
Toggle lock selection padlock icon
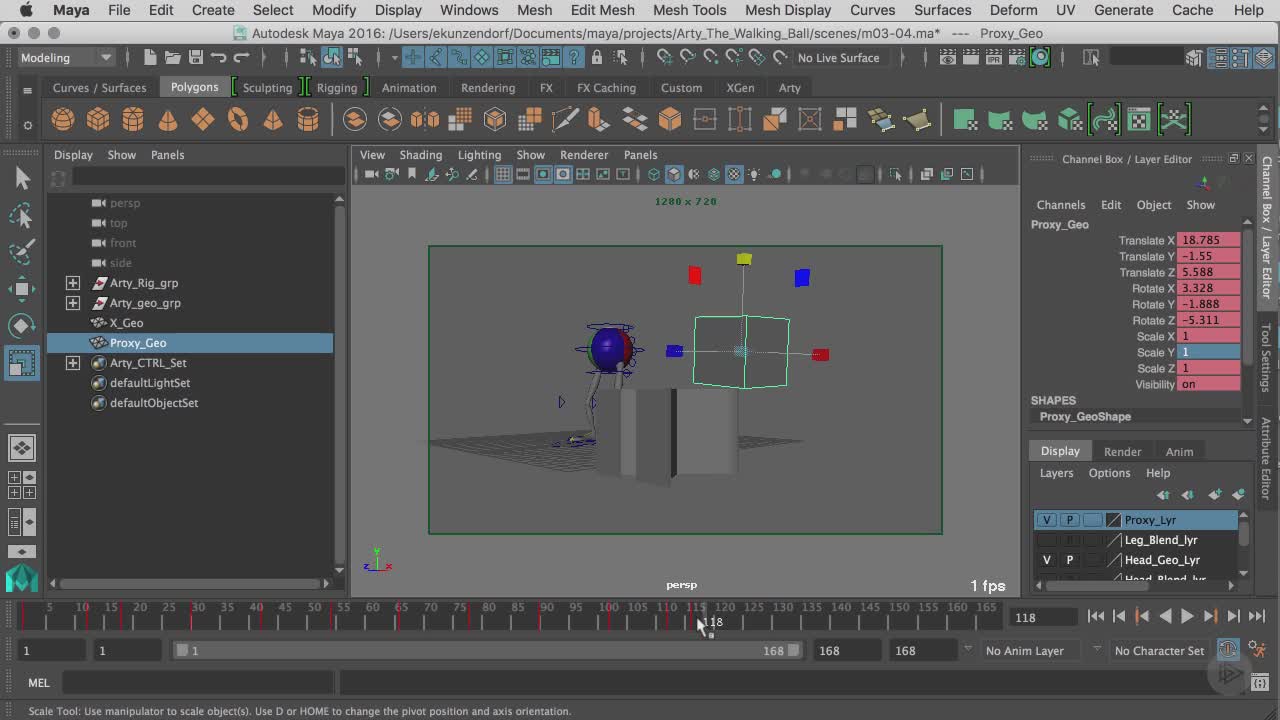(597, 58)
